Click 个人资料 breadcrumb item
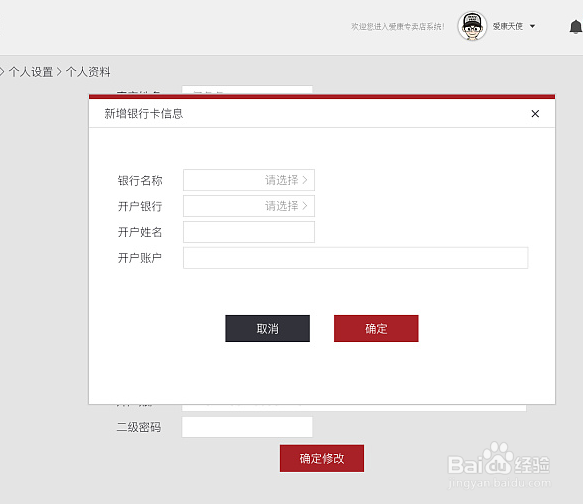 click(x=88, y=72)
